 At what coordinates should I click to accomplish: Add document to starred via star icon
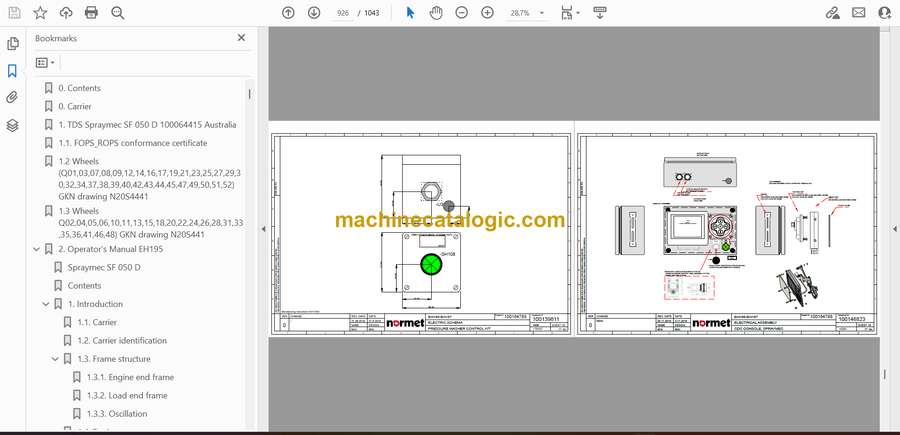40,13
